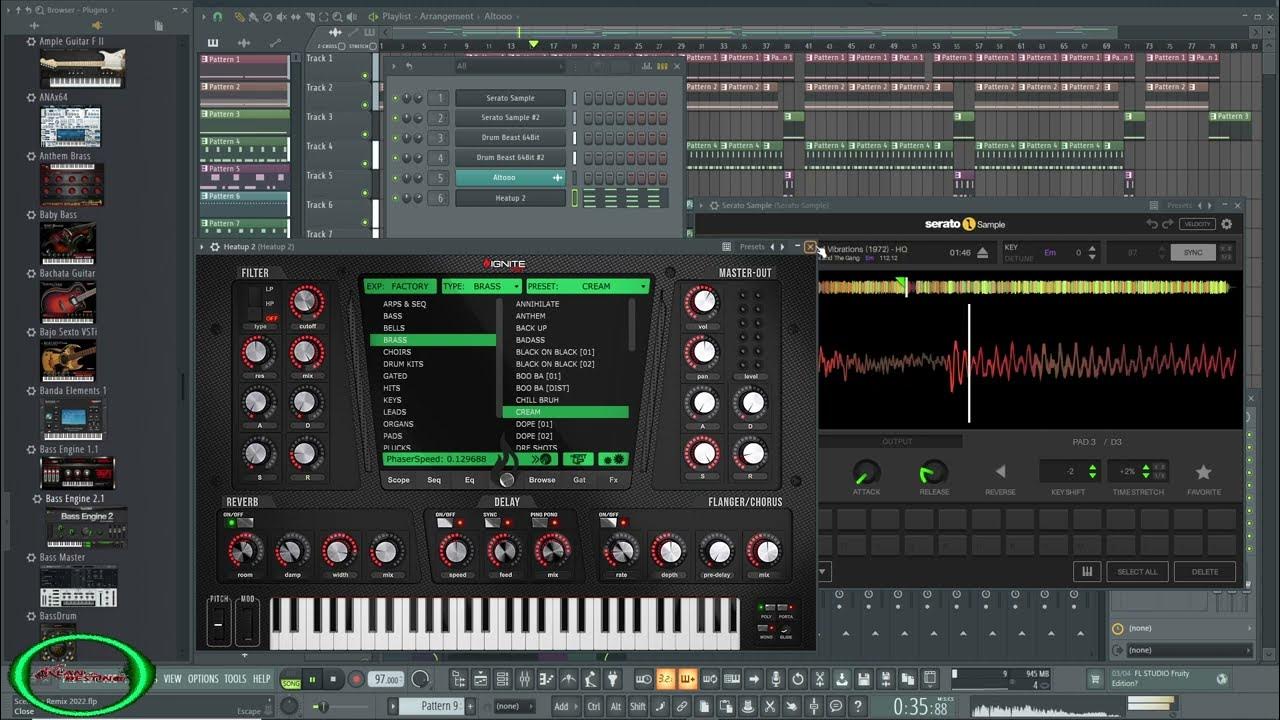Switch to the Eq tab in Heatup
Viewport: 1280px width, 720px height.
469,480
